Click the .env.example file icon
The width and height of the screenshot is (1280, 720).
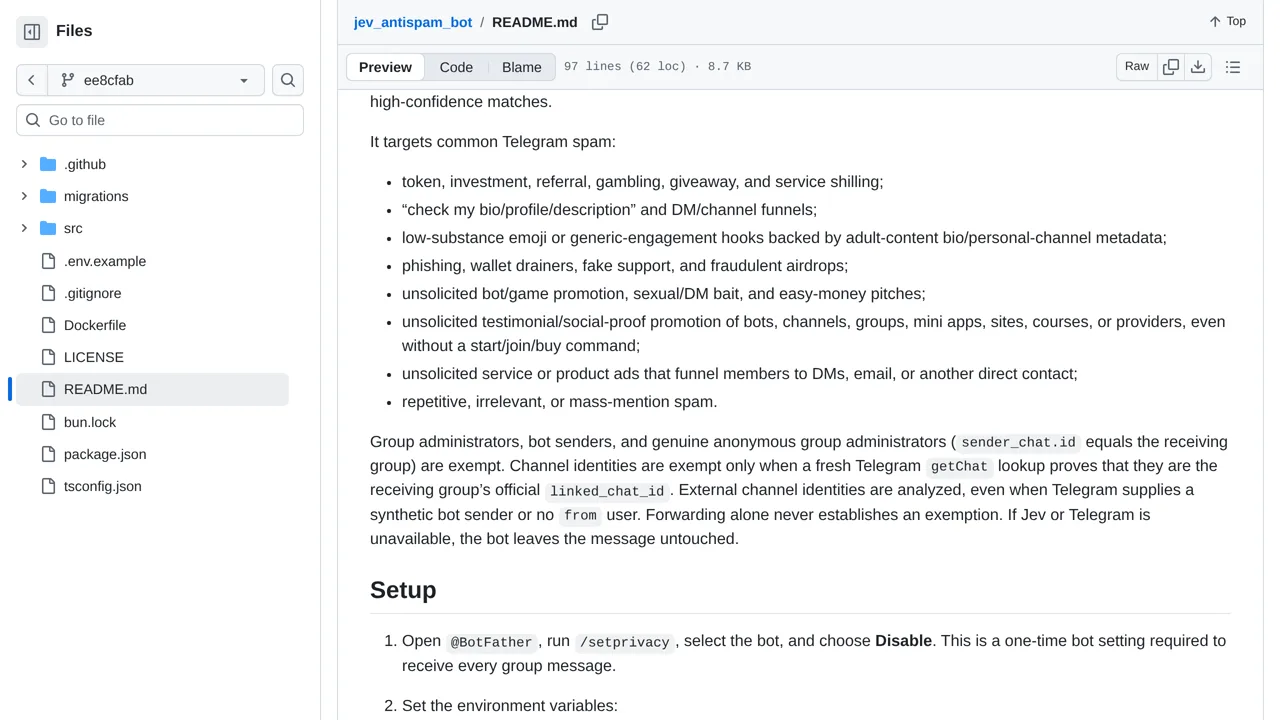tap(48, 261)
